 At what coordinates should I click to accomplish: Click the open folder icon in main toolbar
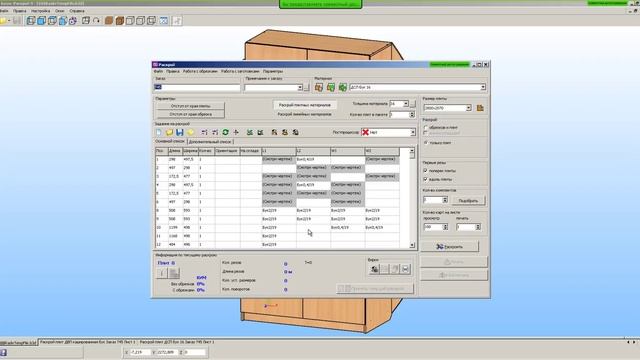point(4,20)
